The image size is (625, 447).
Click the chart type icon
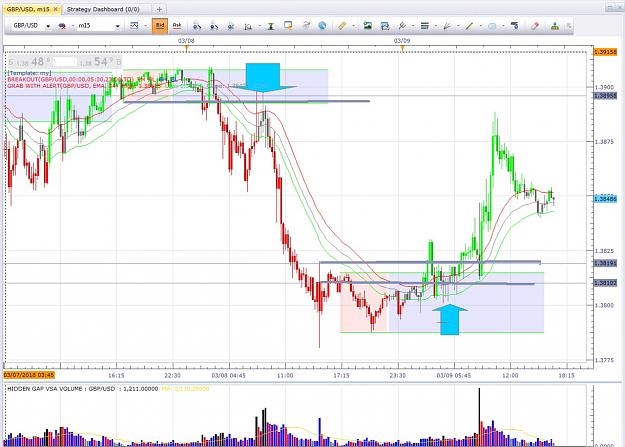(x=134, y=26)
